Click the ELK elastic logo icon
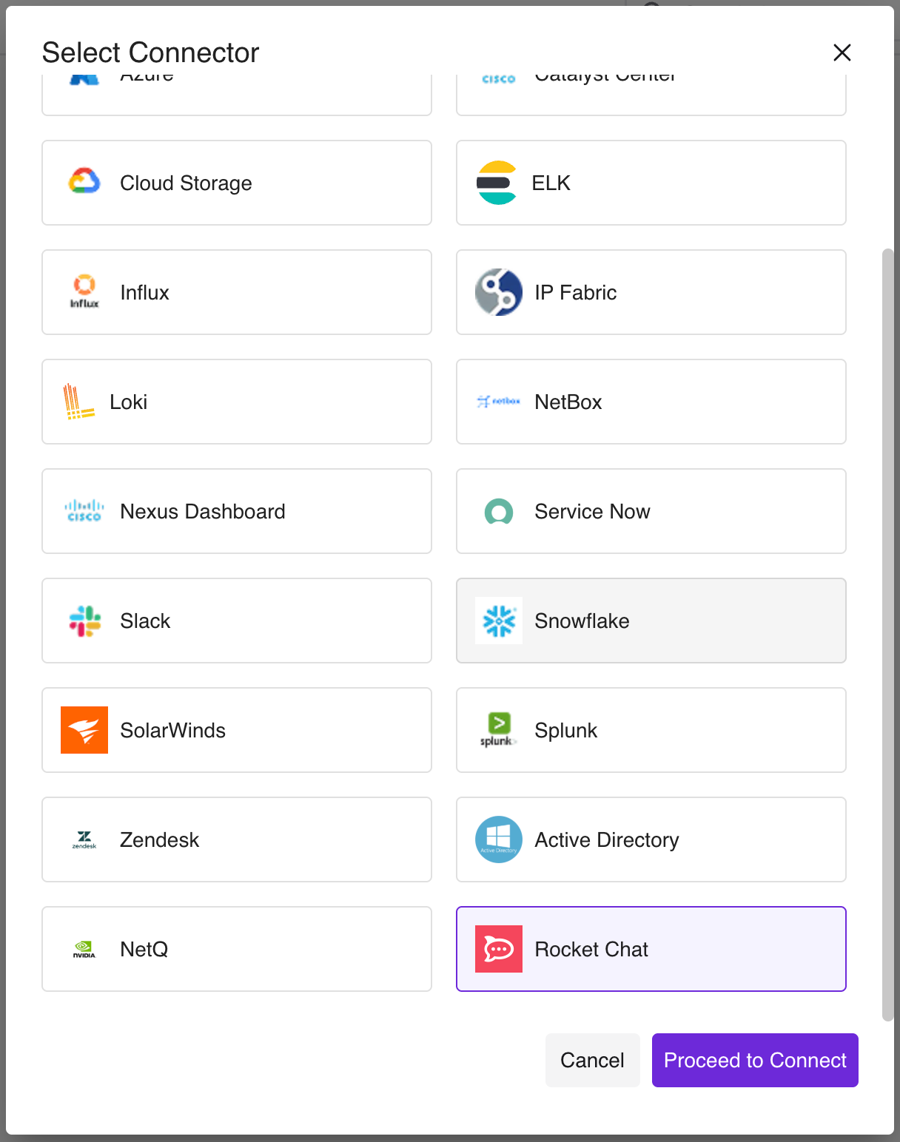This screenshot has width=900, height=1142. click(x=497, y=183)
